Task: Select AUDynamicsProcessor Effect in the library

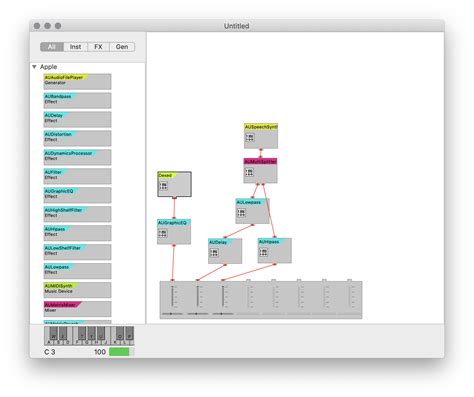Action: coord(77,157)
